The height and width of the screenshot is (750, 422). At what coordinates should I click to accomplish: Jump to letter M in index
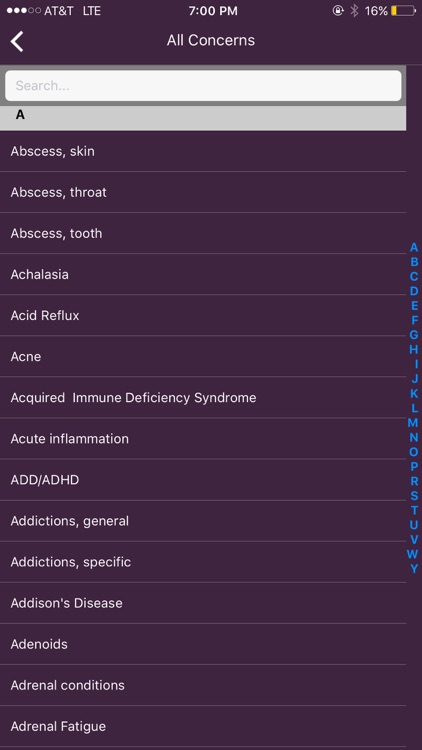click(x=413, y=423)
